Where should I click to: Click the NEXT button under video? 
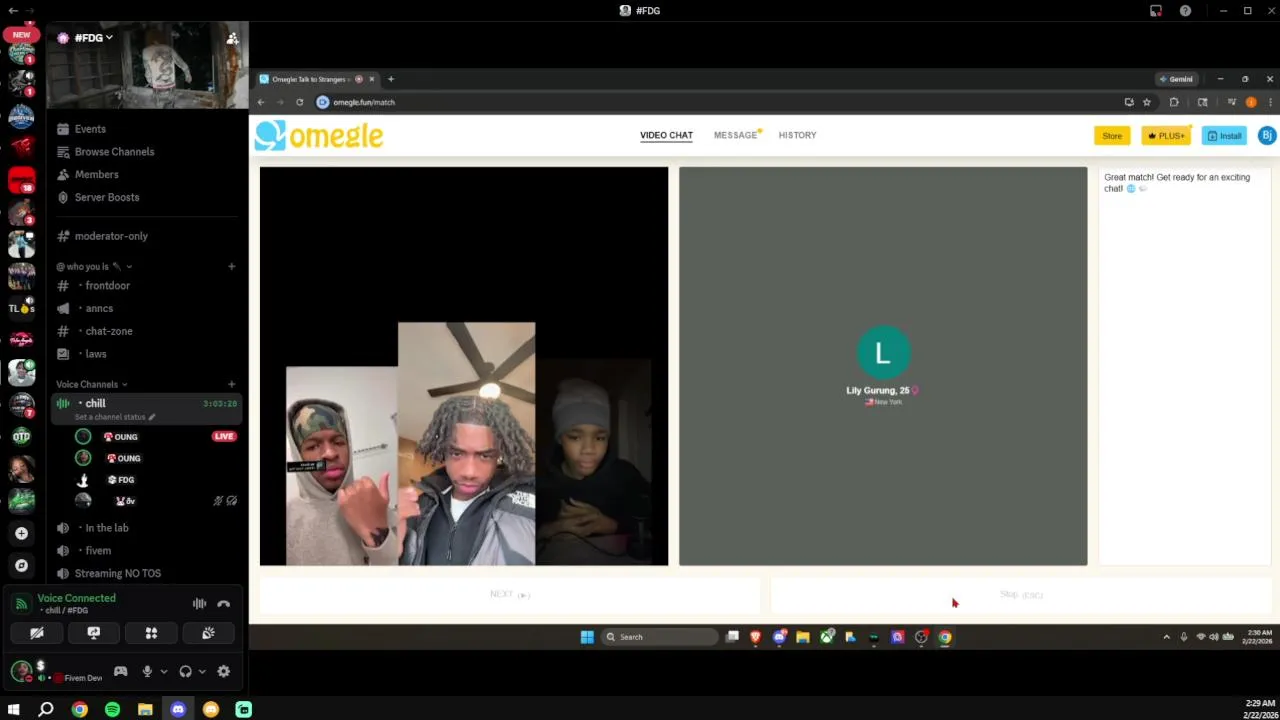510,594
